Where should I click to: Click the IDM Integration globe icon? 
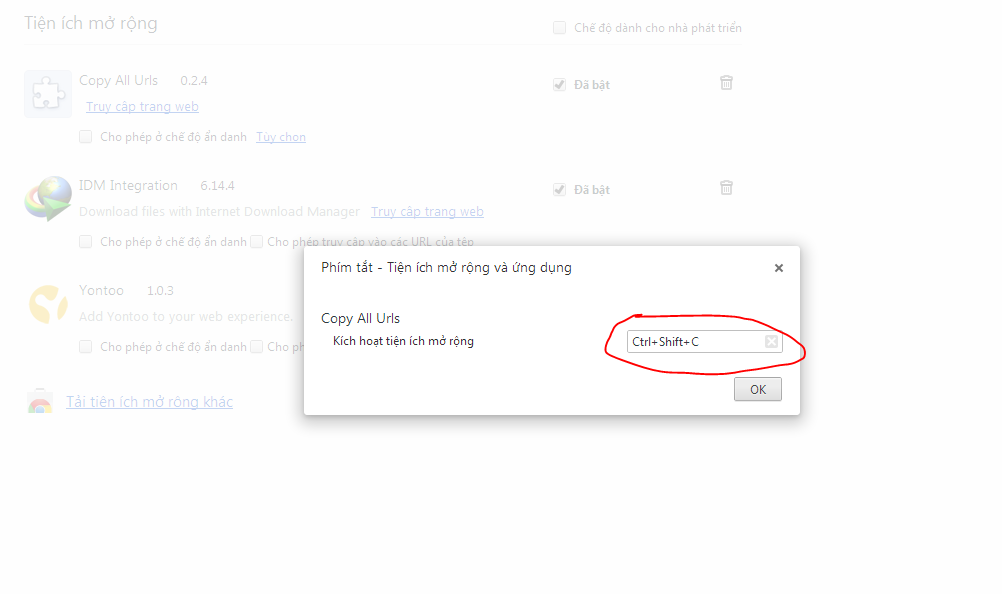click(48, 199)
